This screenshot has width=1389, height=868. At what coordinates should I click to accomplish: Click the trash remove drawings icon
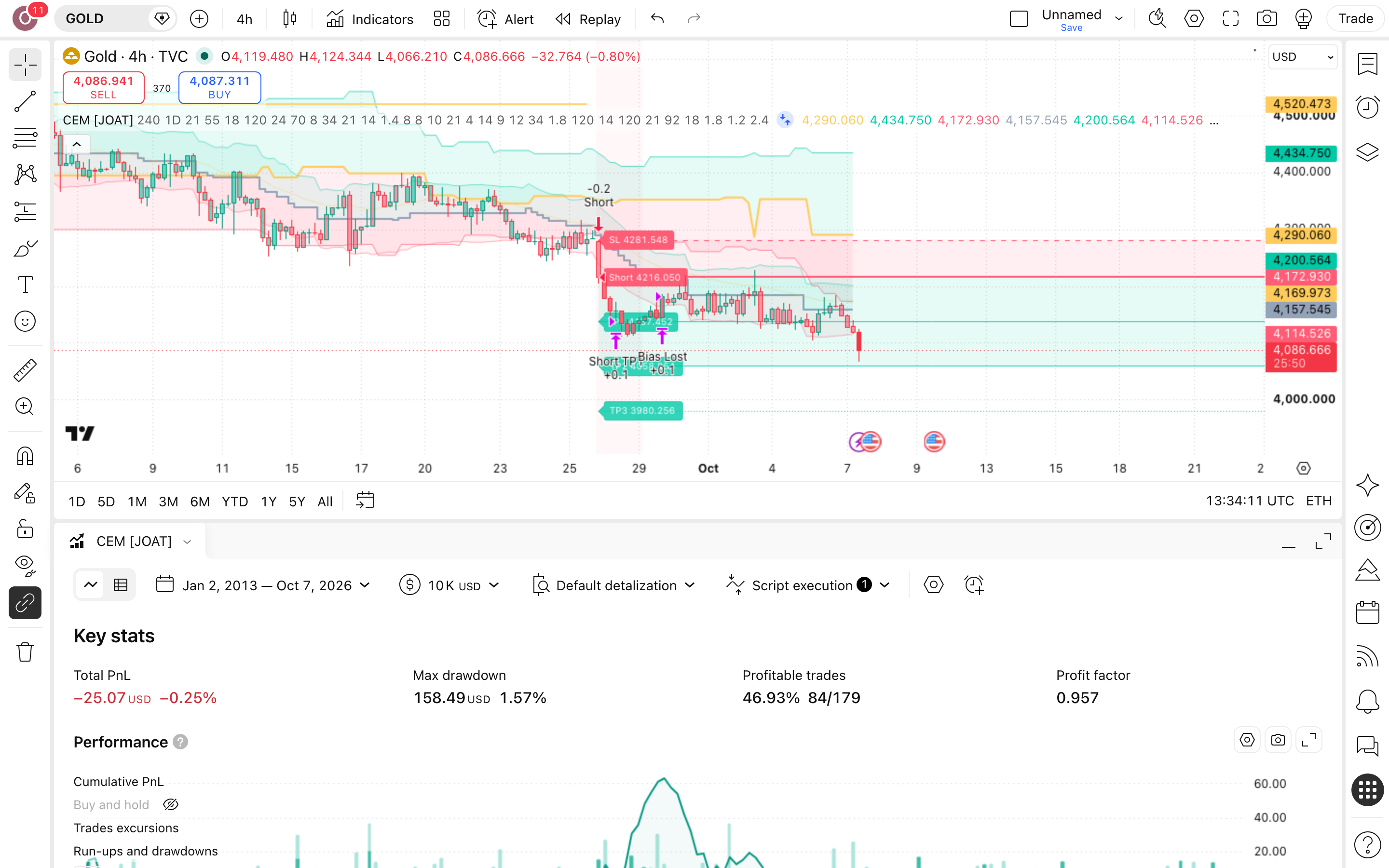point(25,652)
